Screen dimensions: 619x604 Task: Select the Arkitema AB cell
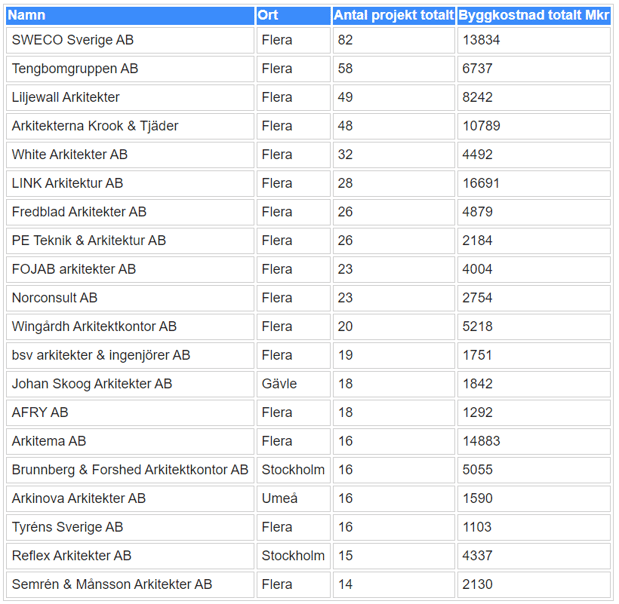coord(130,441)
